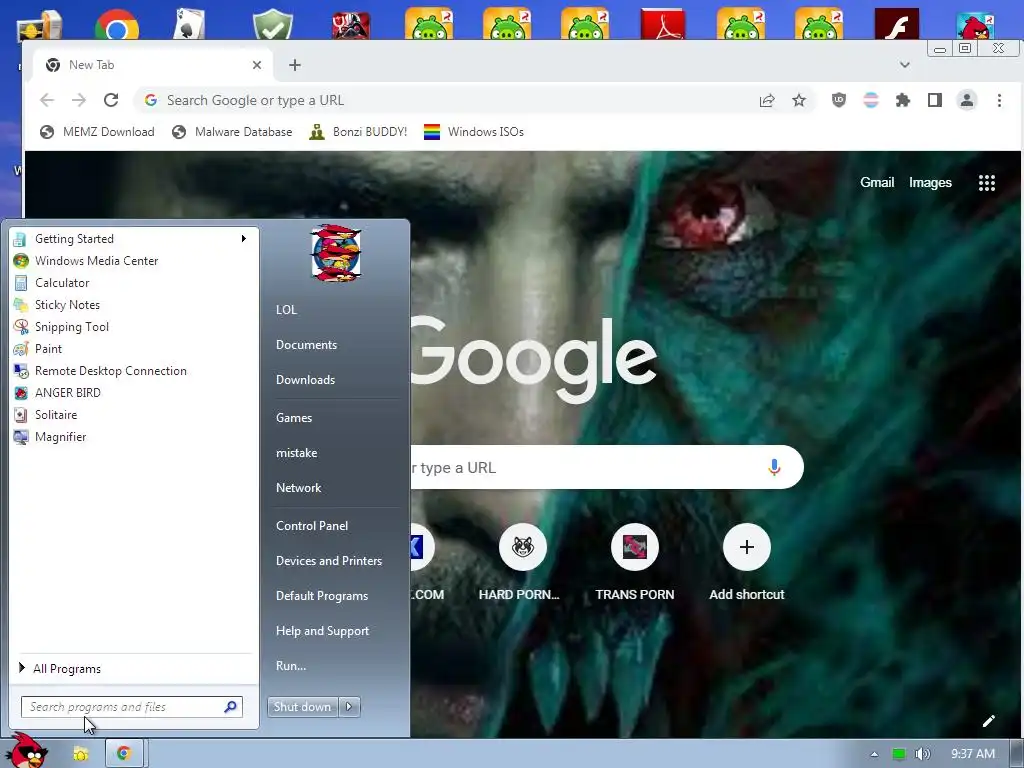Expand Getting Started submenu arrow
Image resolution: width=1024 pixels, height=768 pixels.
(x=244, y=238)
